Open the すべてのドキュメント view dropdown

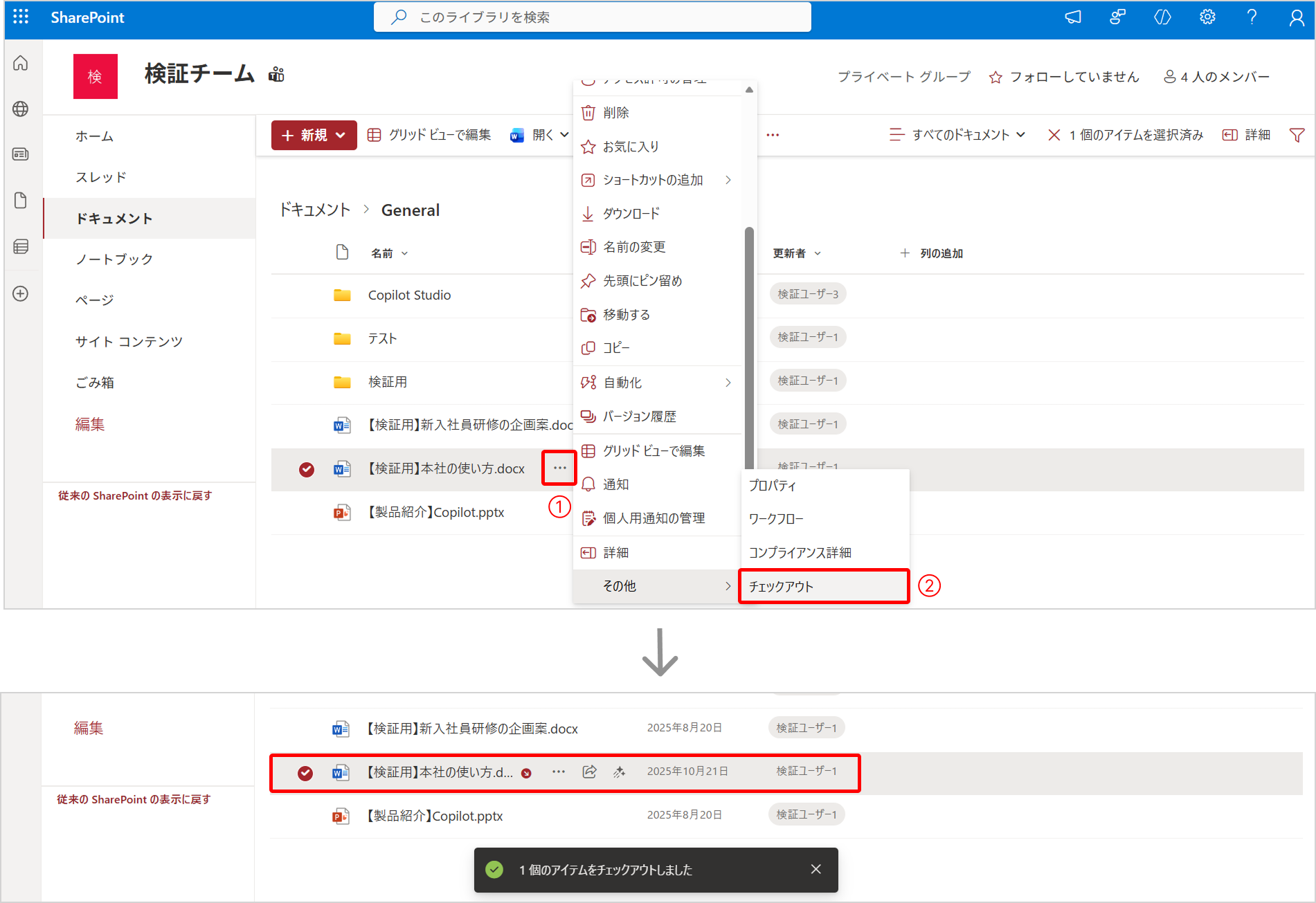[957, 135]
